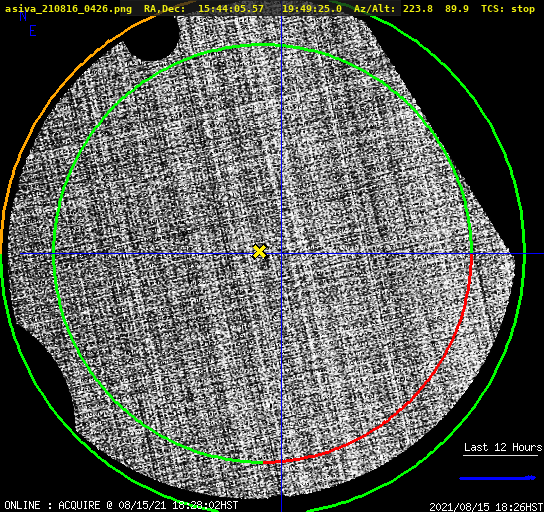
Task: Click the yellow X telescope position marker
Action: [x=260, y=251]
